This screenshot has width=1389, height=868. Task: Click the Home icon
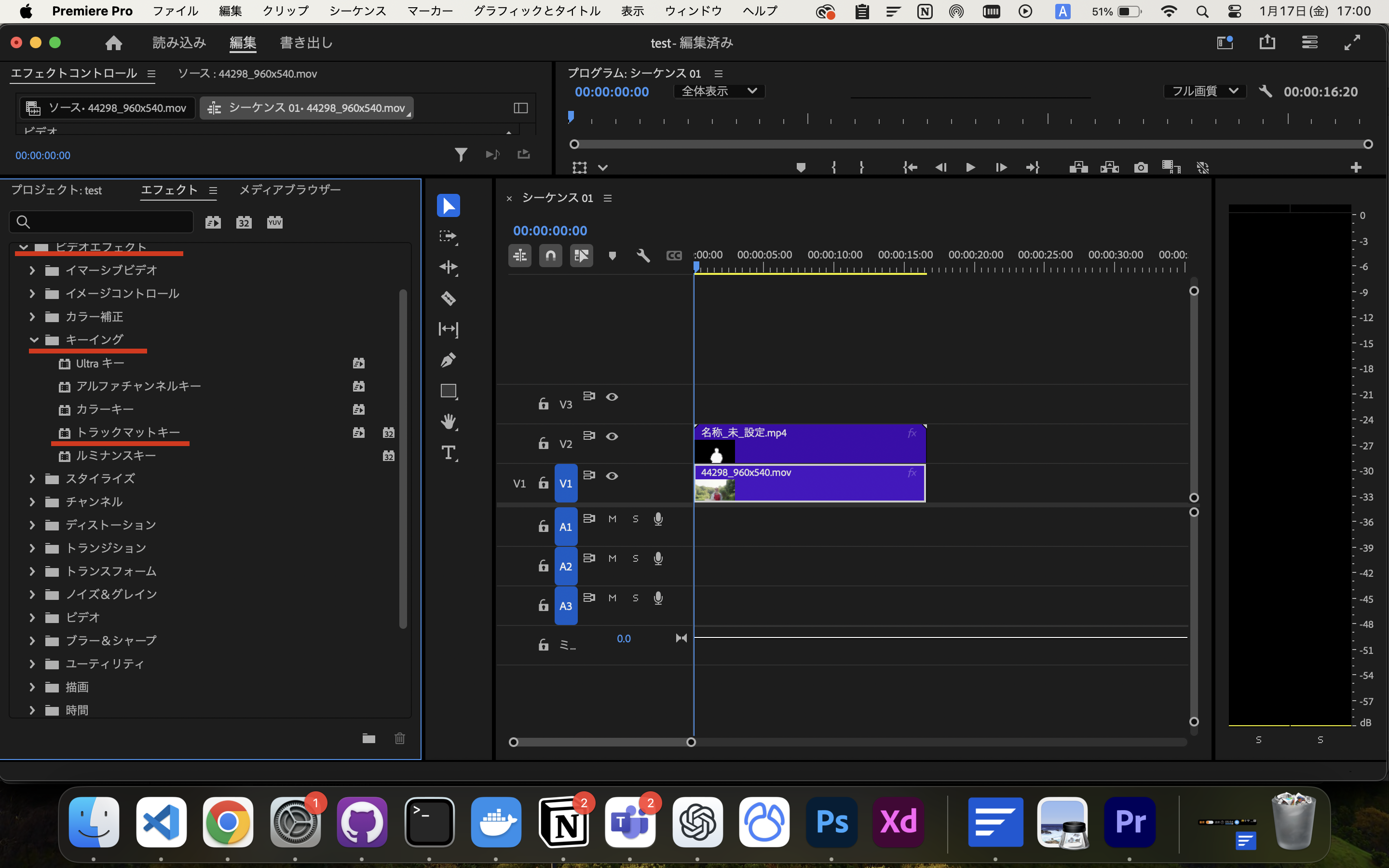[113, 42]
